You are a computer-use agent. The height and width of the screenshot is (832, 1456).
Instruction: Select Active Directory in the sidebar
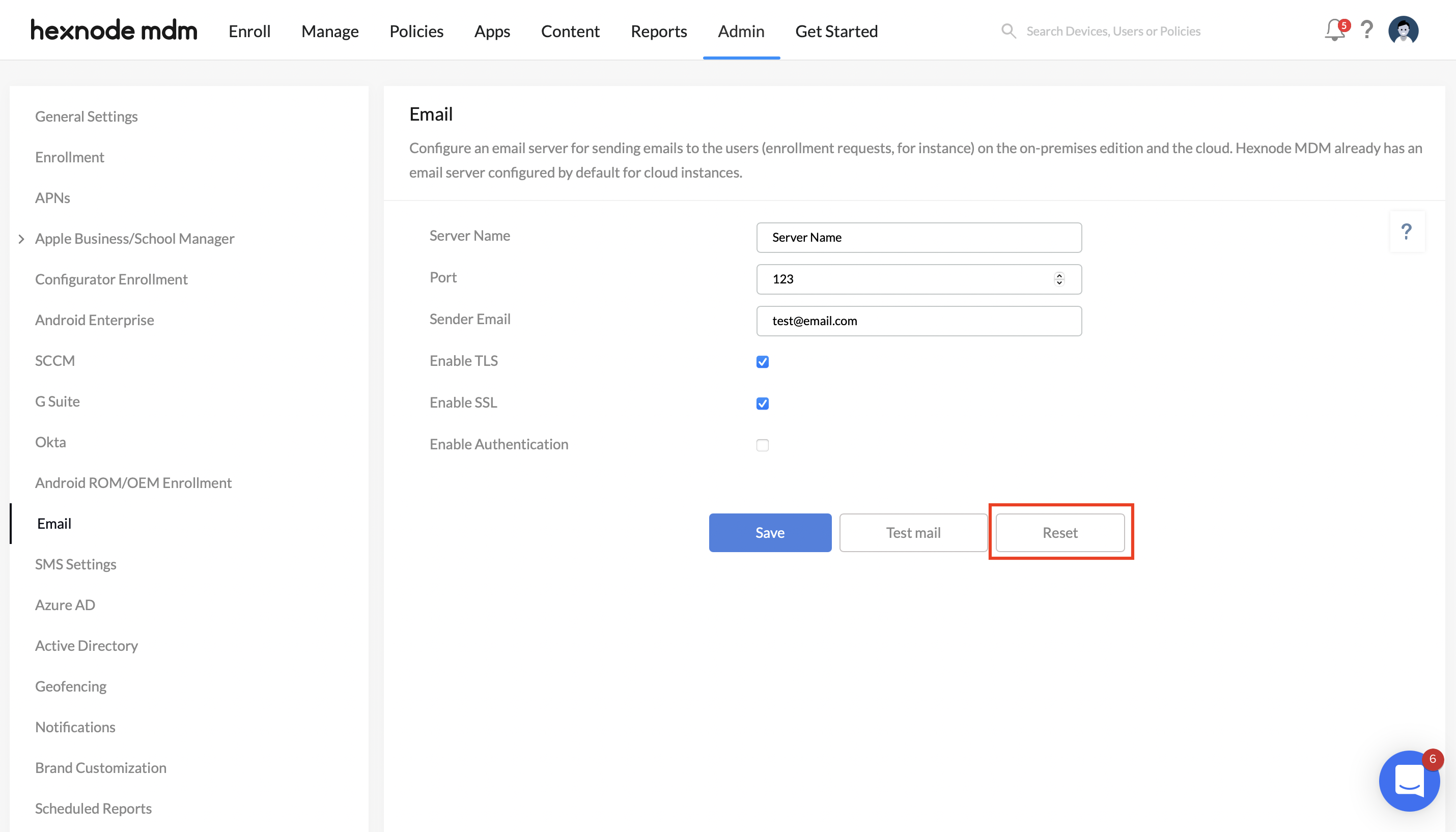(87, 646)
